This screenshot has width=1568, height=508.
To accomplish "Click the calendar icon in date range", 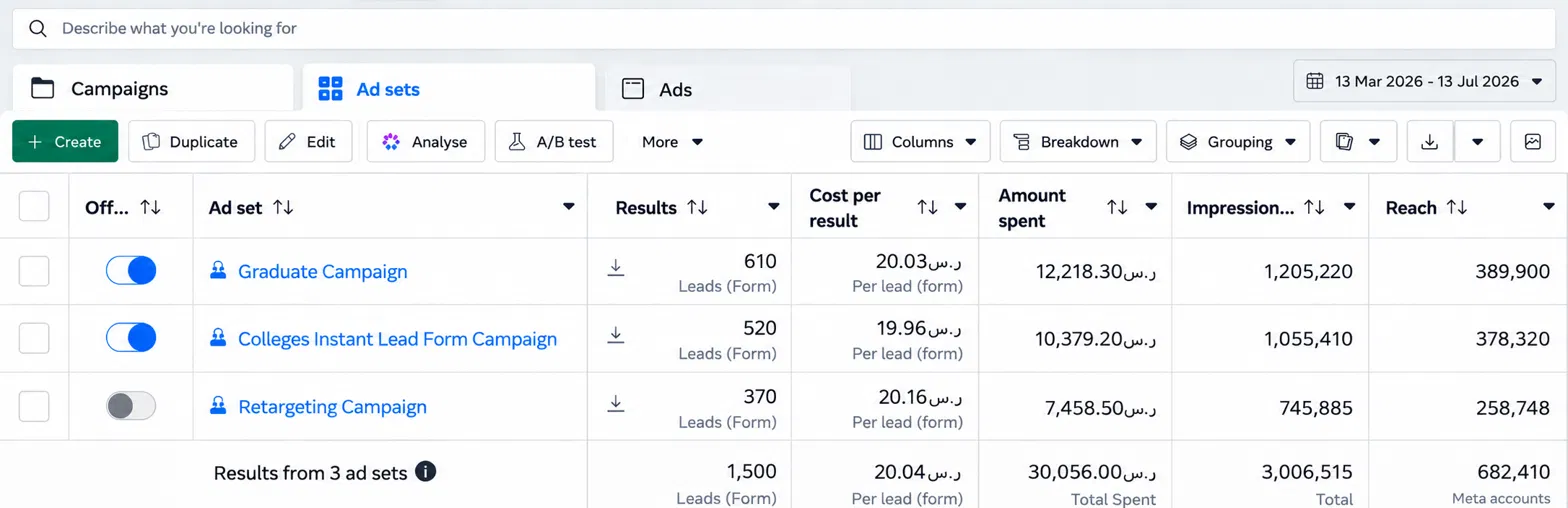I will (1316, 81).
